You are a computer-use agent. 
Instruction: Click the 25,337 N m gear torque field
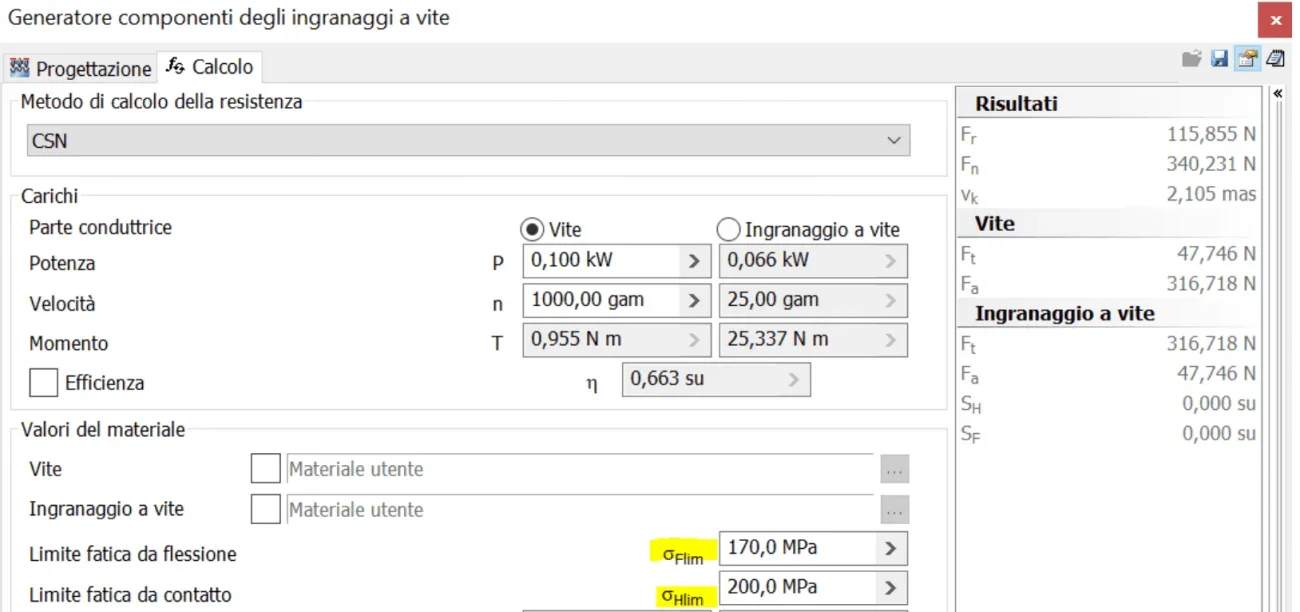coord(799,340)
